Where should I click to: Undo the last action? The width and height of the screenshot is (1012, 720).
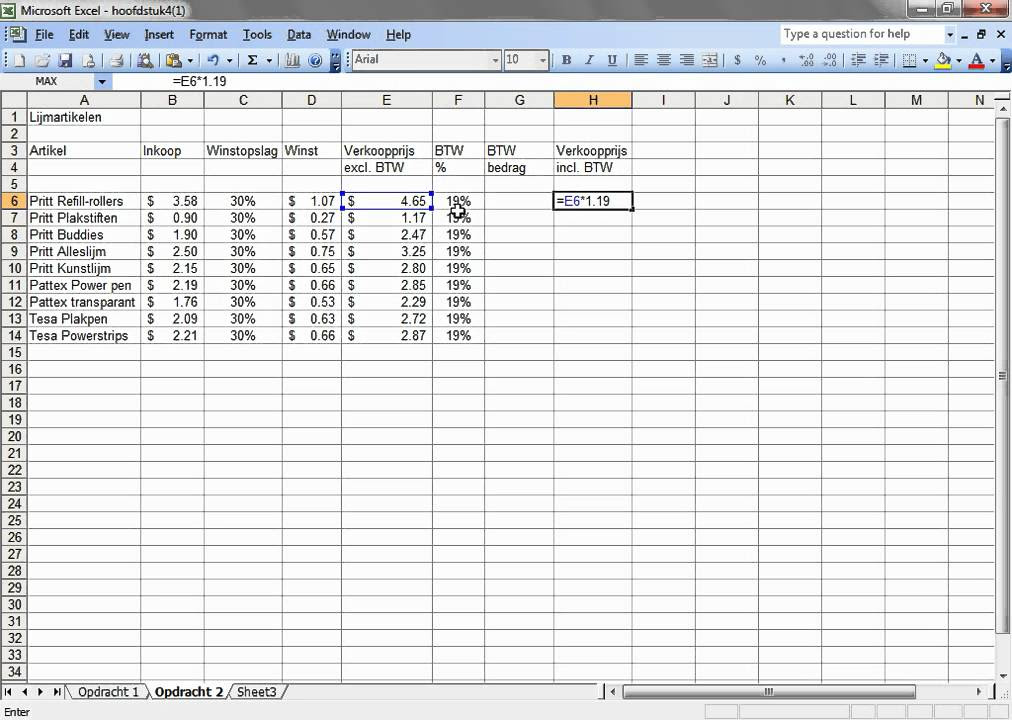(x=213, y=61)
